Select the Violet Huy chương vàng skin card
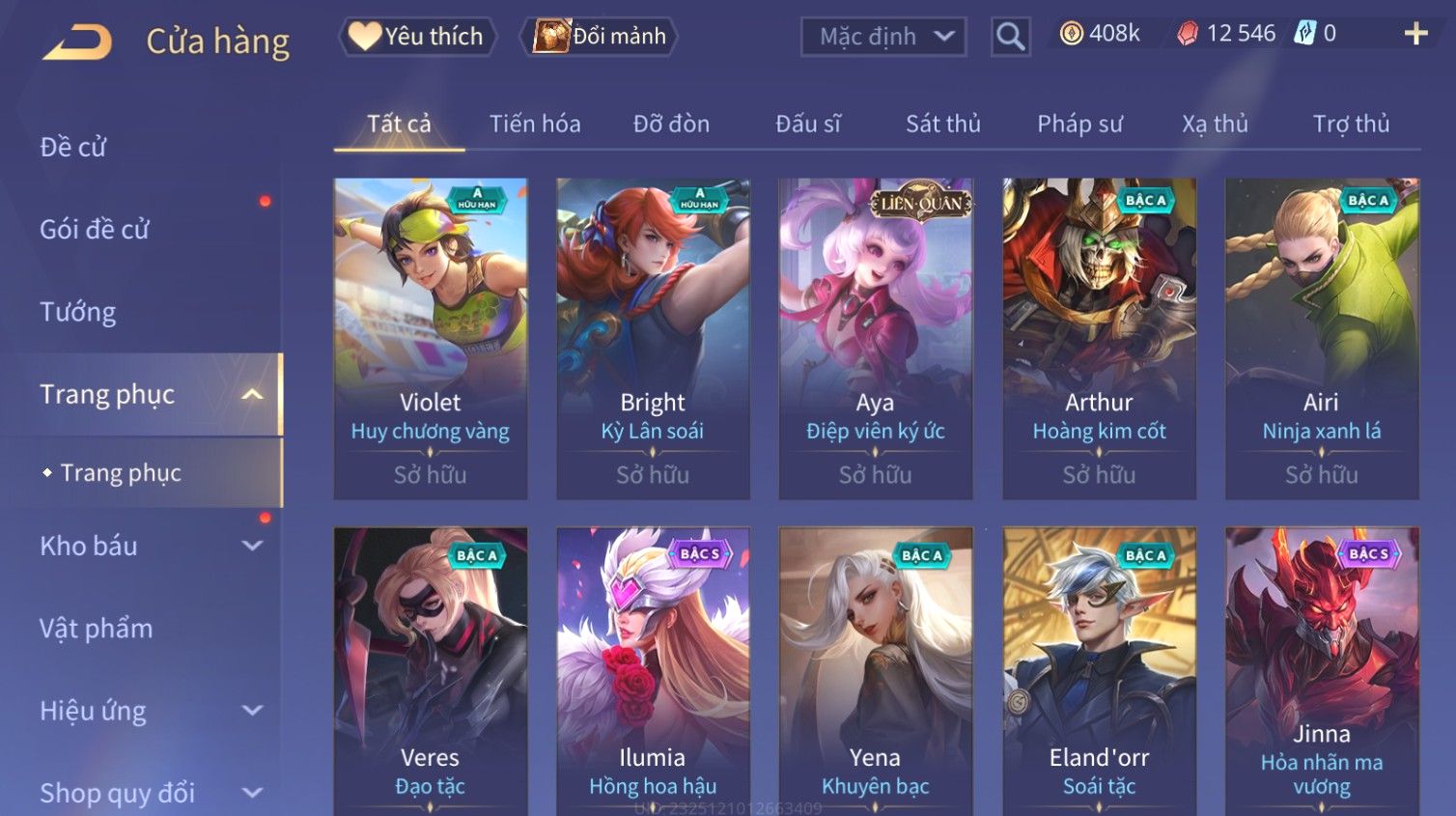 431,338
